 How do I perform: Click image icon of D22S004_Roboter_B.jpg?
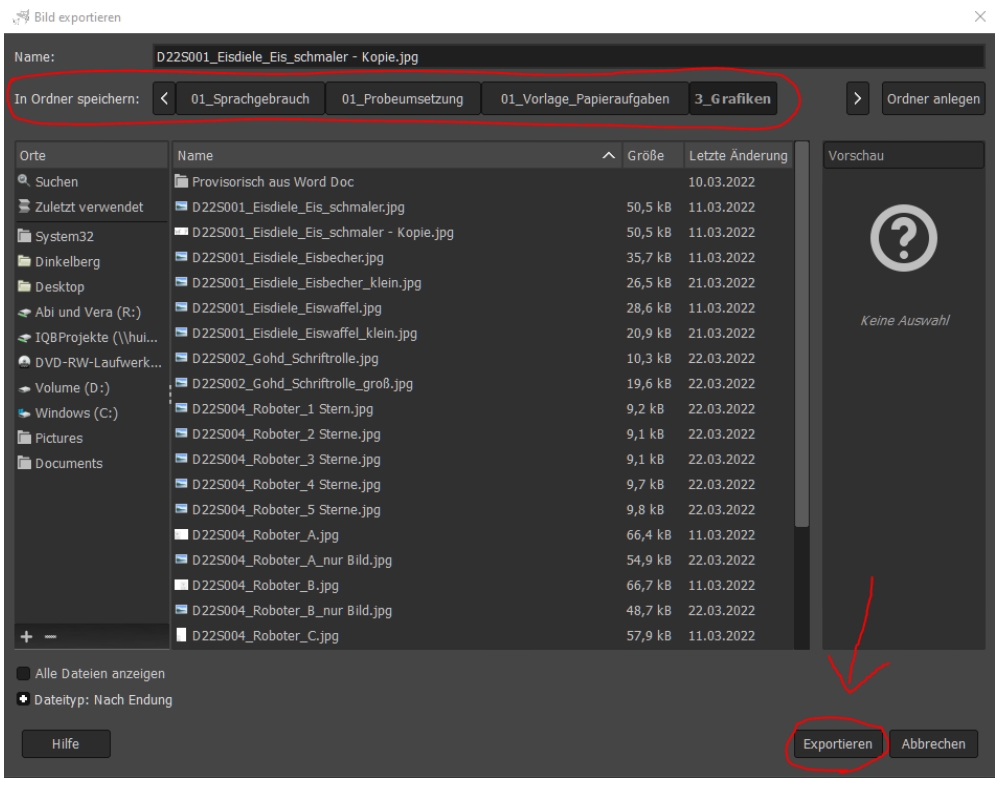click(181, 585)
